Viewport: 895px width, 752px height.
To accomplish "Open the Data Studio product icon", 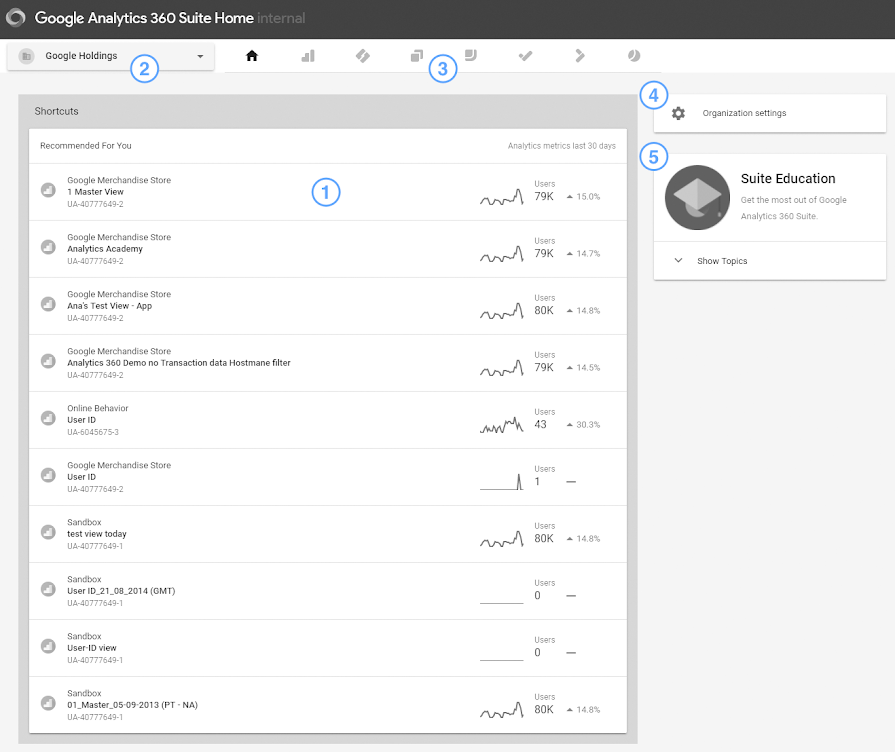I will (x=471, y=55).
